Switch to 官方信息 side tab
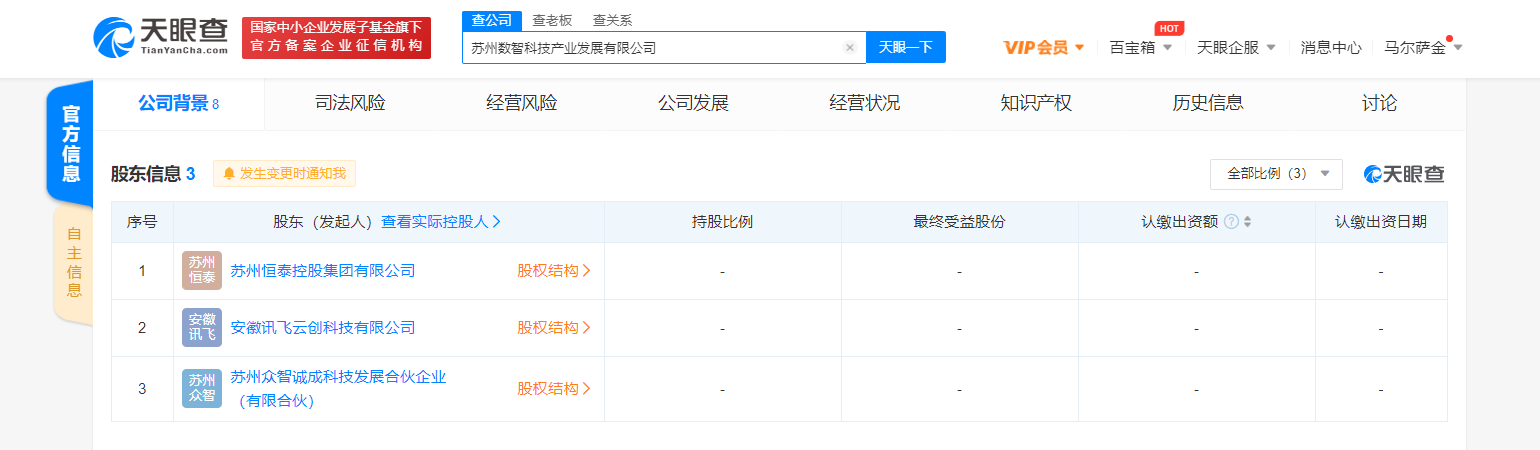The width and height of the screenshot is (1540, 450). tap(71, 144)
